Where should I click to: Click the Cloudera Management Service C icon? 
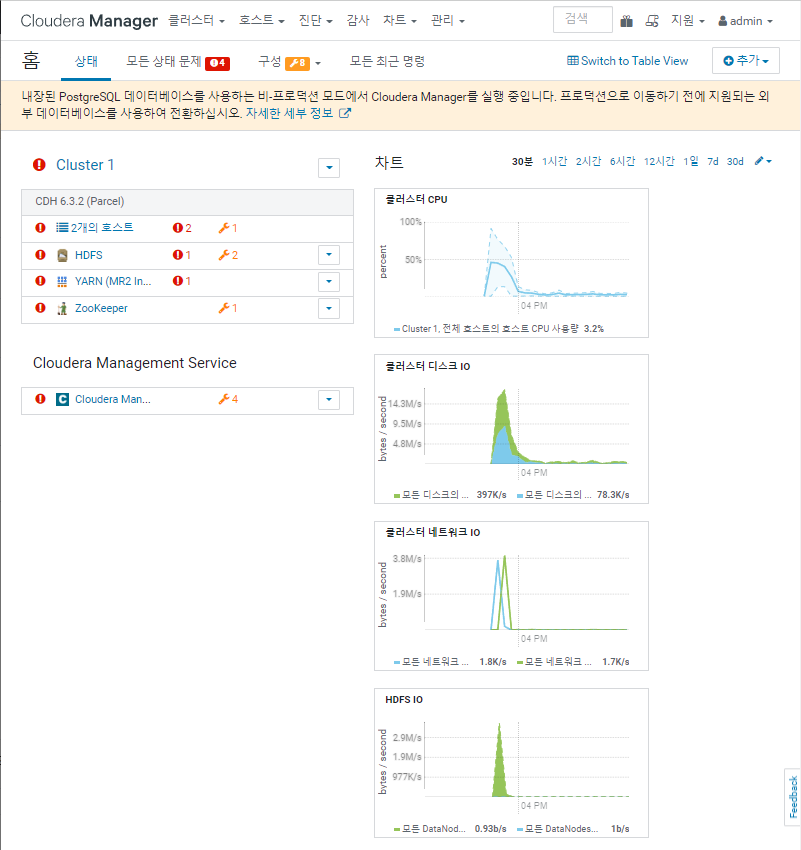click(x=62, y=400)
